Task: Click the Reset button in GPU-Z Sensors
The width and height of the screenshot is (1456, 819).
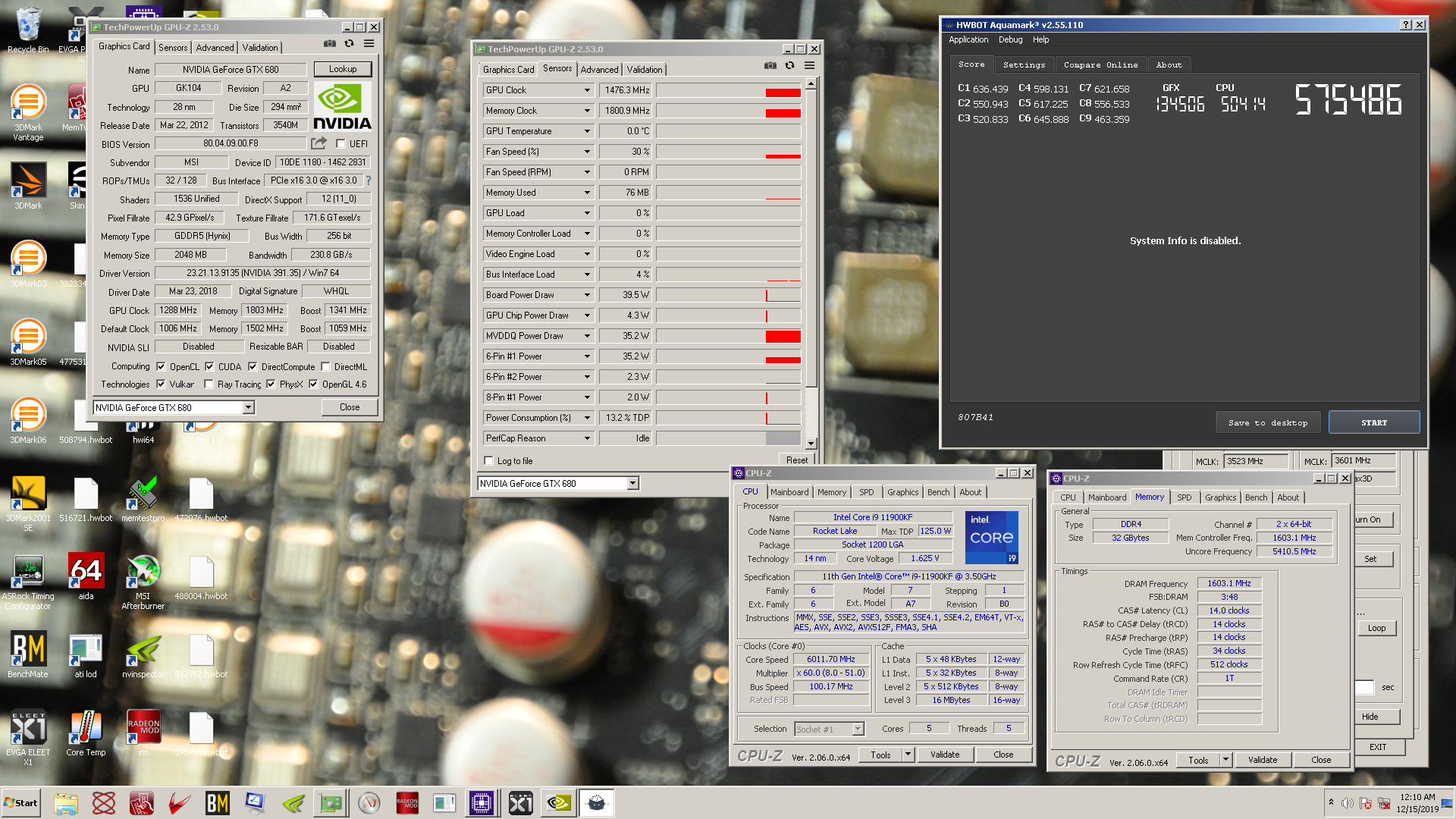Action: (796, 460)
